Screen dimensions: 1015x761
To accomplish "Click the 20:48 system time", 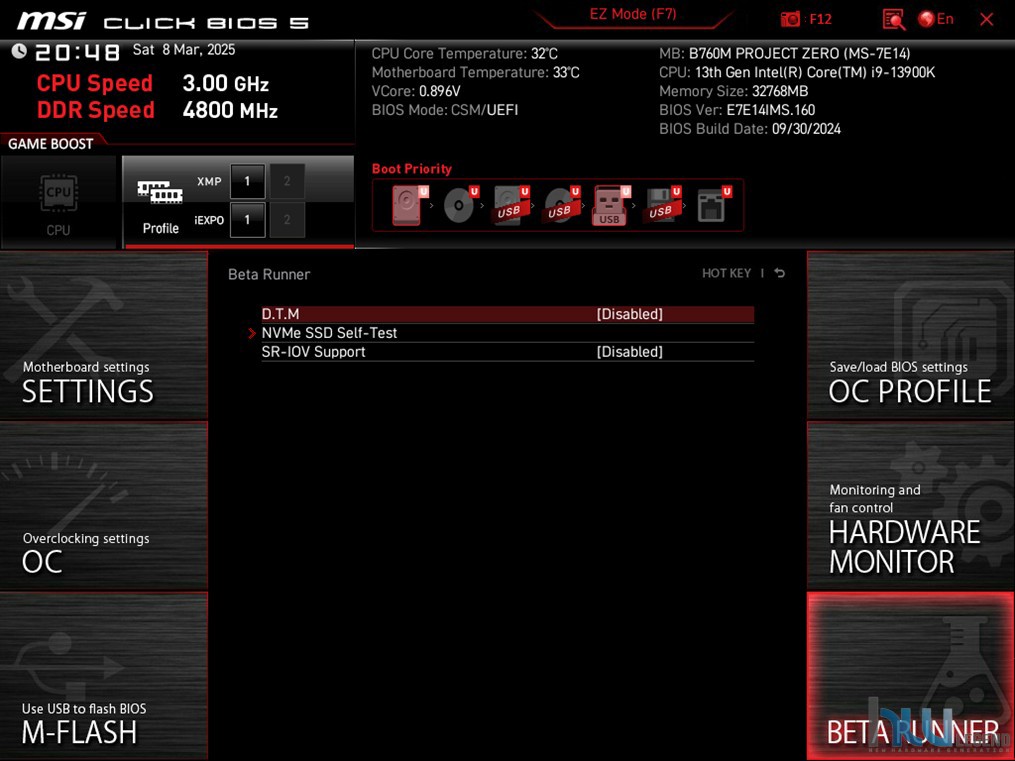I will (77, 52).
